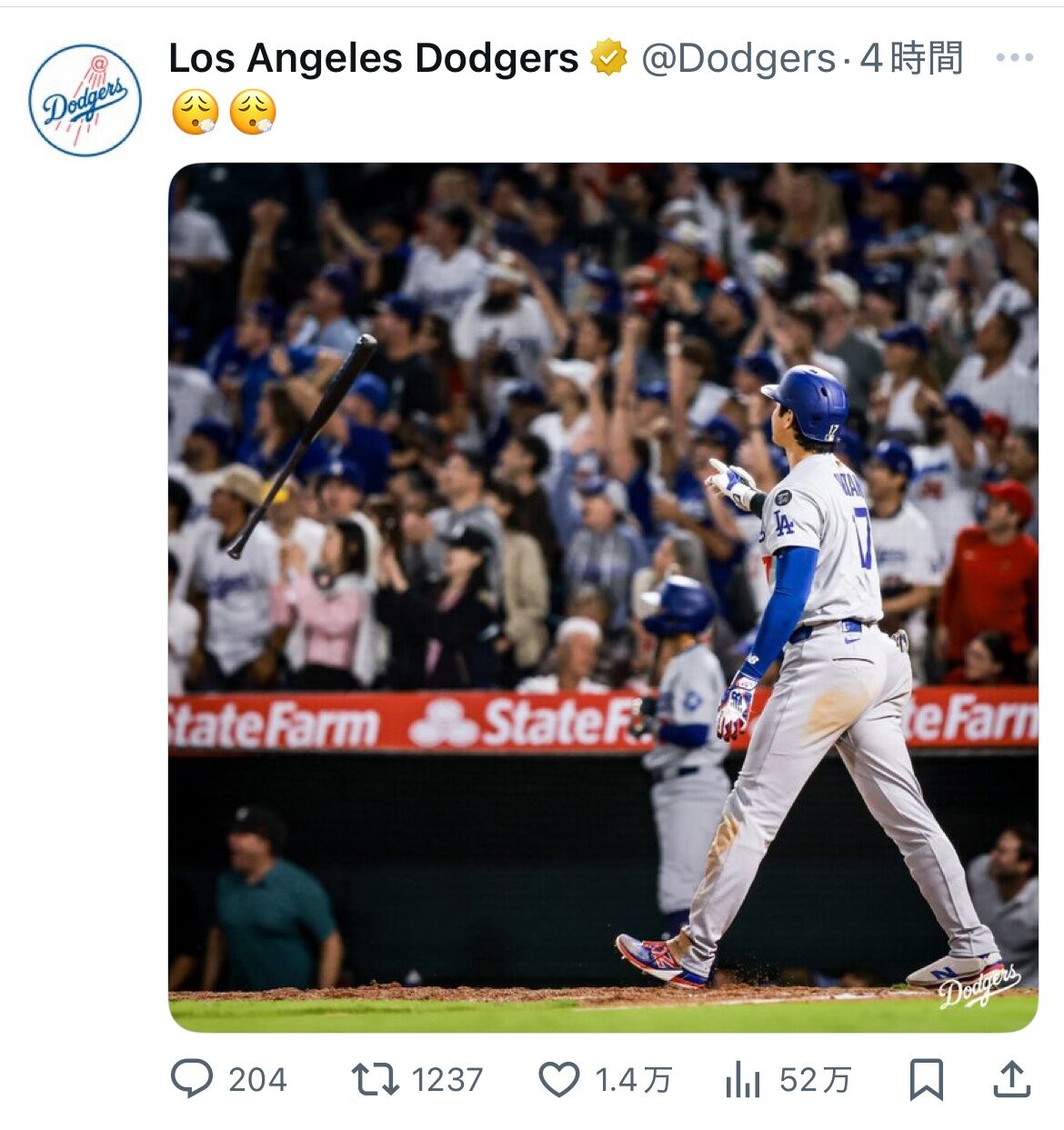Bookmark this Dodgers tweet
Screen dimensions: 1064x1130
point(926,1079)
